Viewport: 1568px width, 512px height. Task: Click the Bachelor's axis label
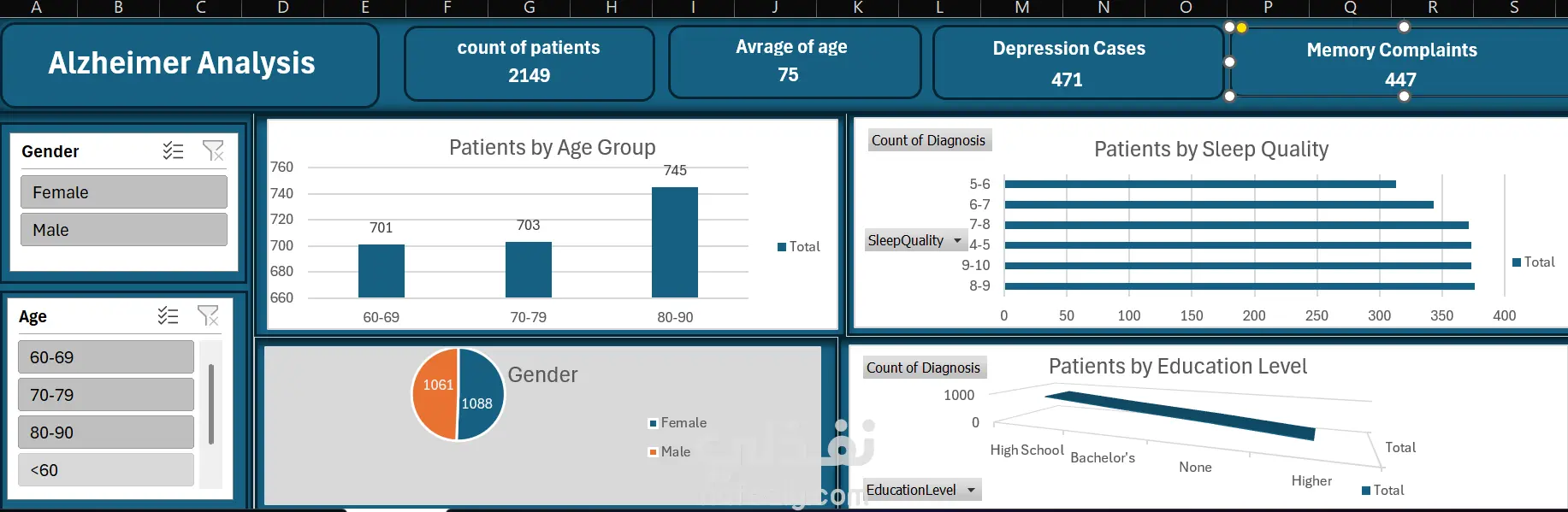(x=1103, y=457)
